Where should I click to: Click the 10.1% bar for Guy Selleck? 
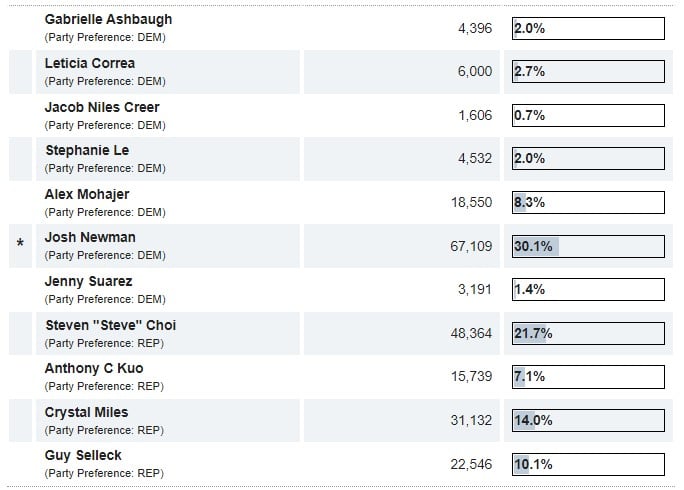point(588,464)
